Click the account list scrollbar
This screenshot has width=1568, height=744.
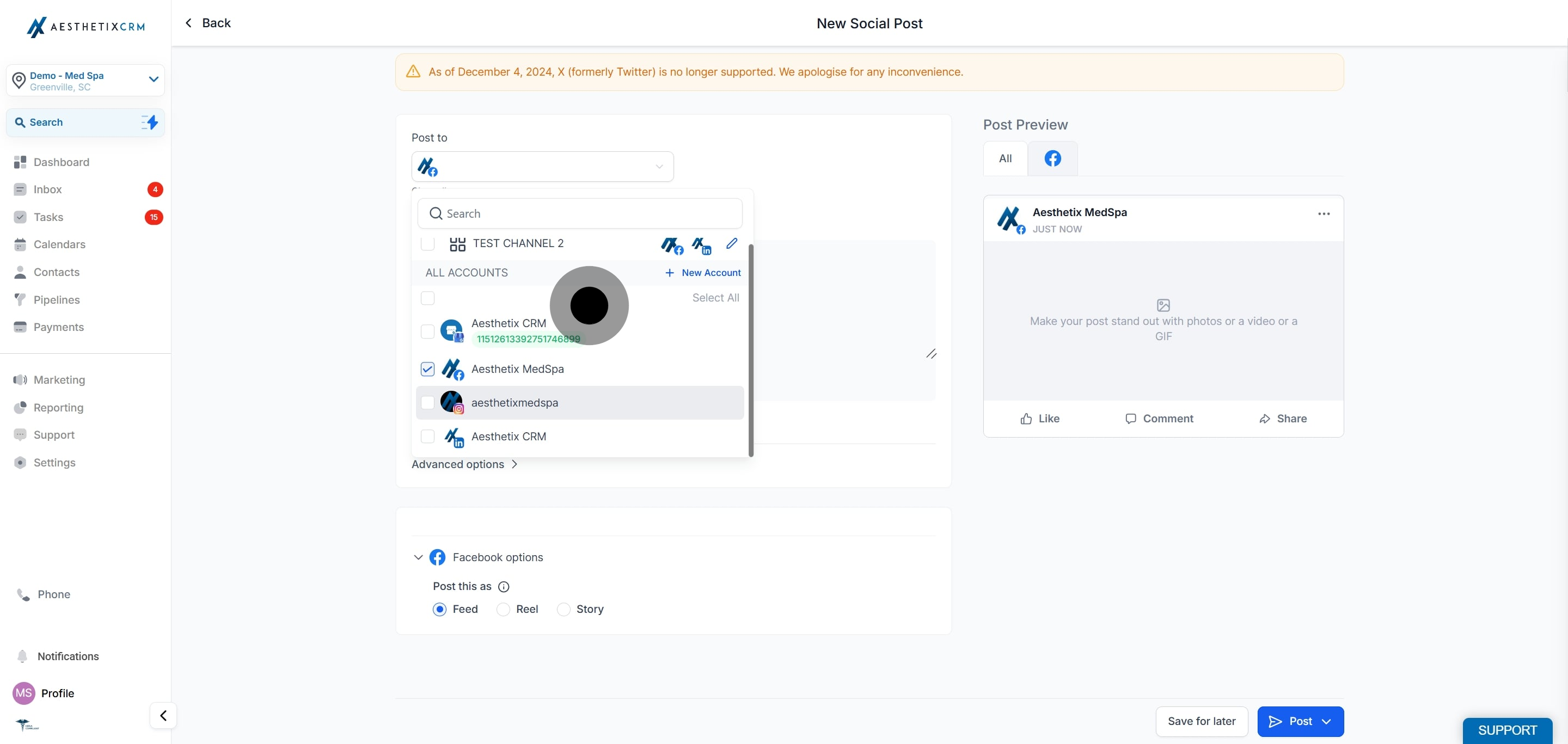click(751, 350)
